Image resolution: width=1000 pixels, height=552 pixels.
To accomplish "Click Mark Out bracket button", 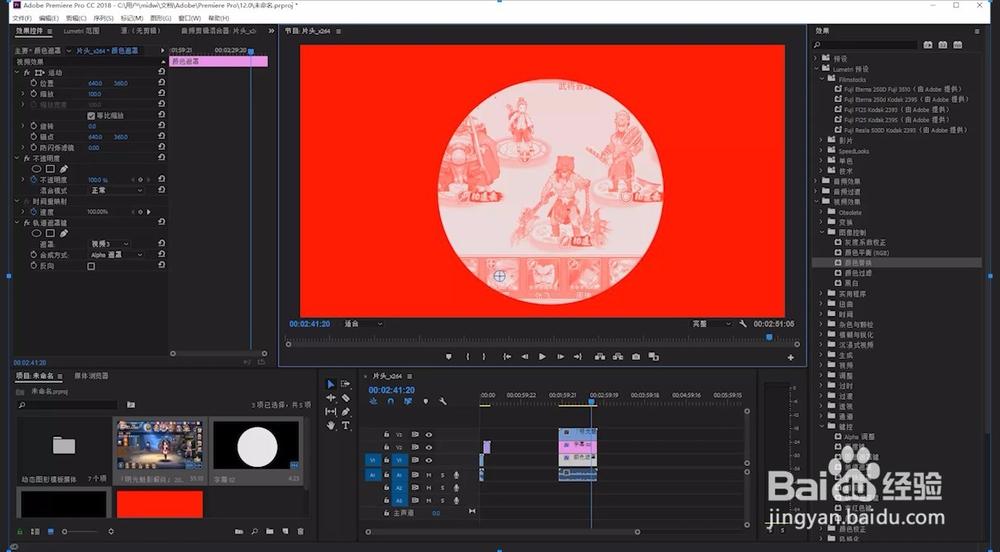I will coord(484,357).
